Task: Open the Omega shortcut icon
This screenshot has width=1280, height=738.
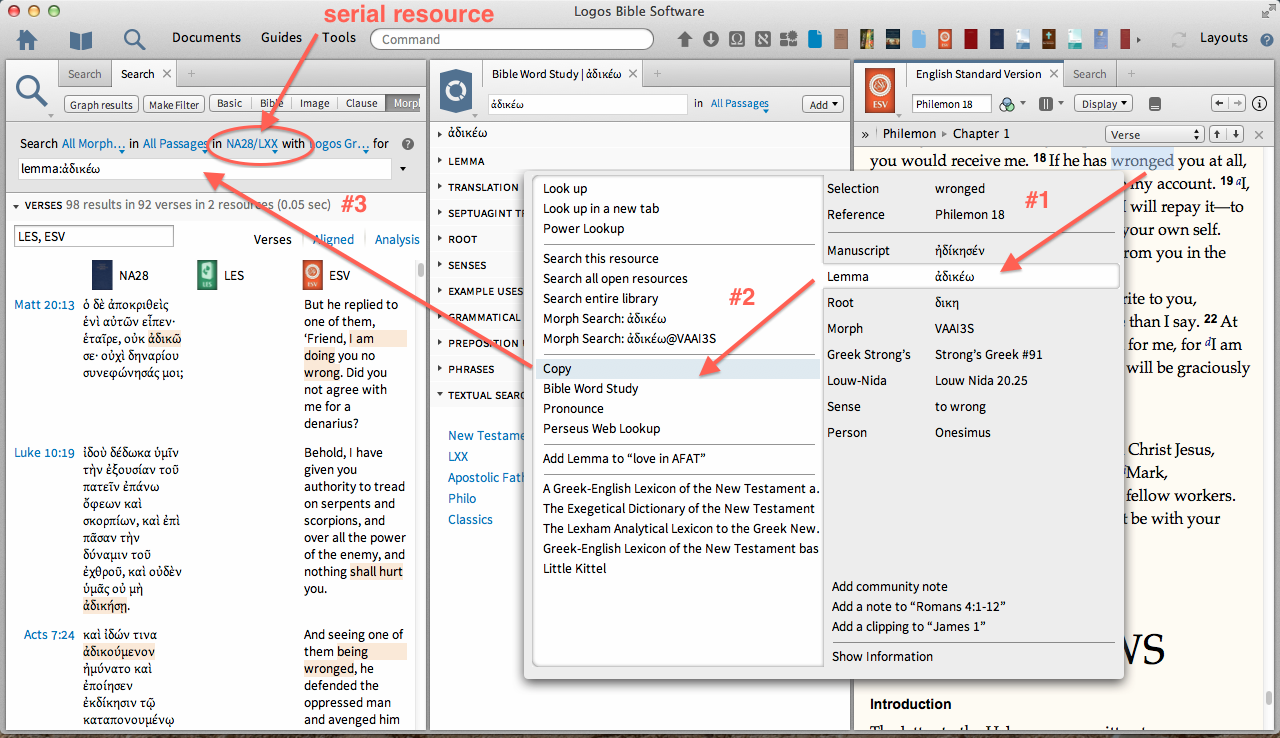Action: (x=736, y=39)
